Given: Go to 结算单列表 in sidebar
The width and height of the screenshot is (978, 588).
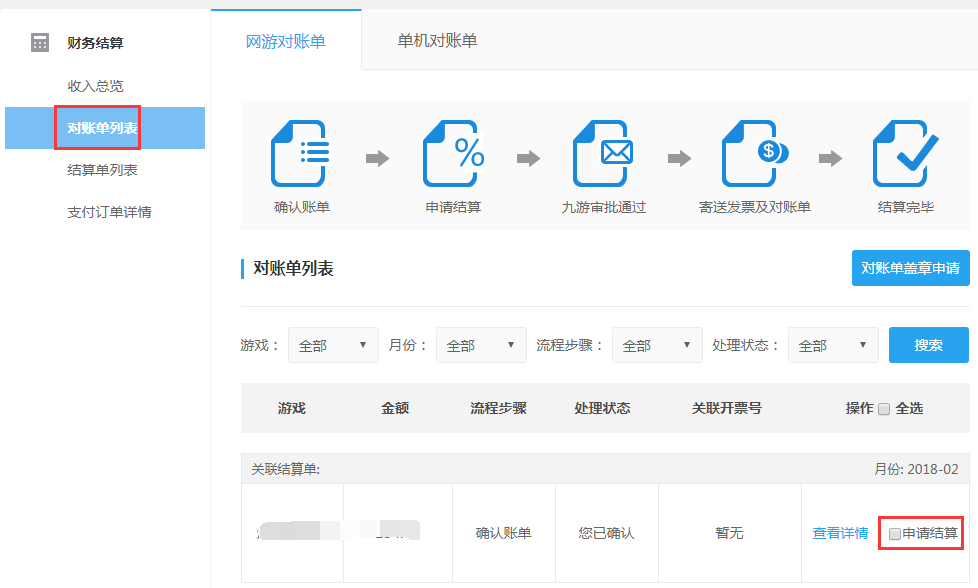Looking at the screenshot, I should pyautogui.click(x=102, y=170).
